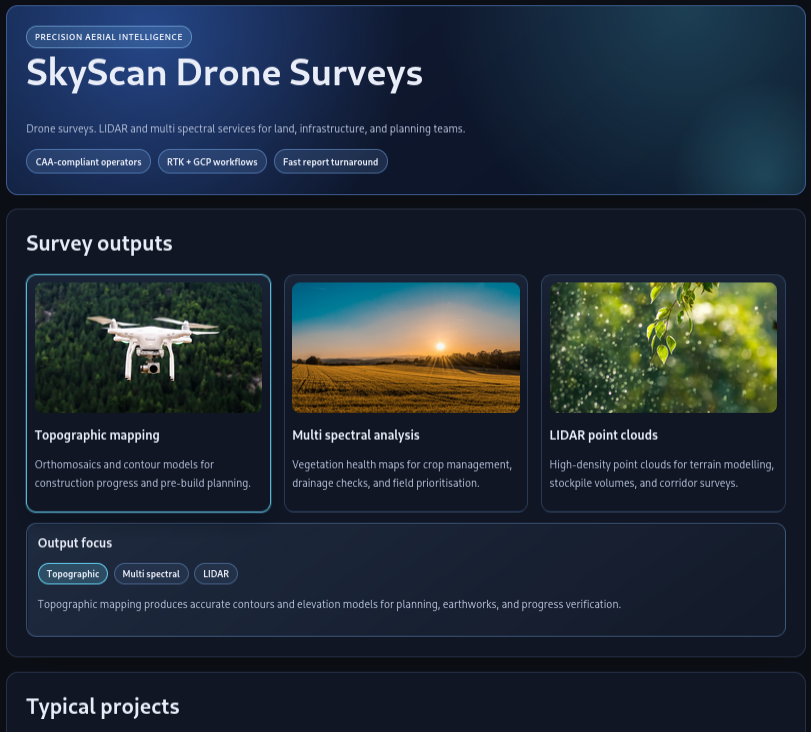Click the CAA-compliant operators badge
Image resolution: width=811 pixels, height=732 pixels.
point(88,161)
